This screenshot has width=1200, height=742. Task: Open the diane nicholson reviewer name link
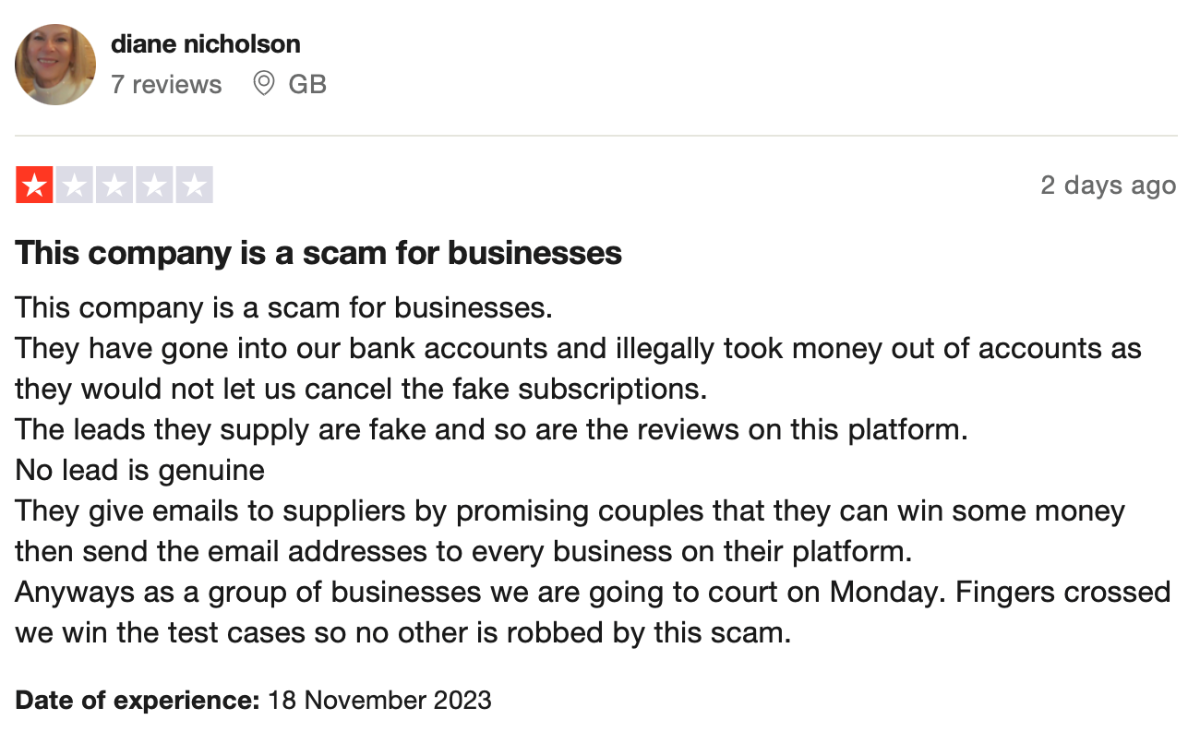[x=205, y=44]
